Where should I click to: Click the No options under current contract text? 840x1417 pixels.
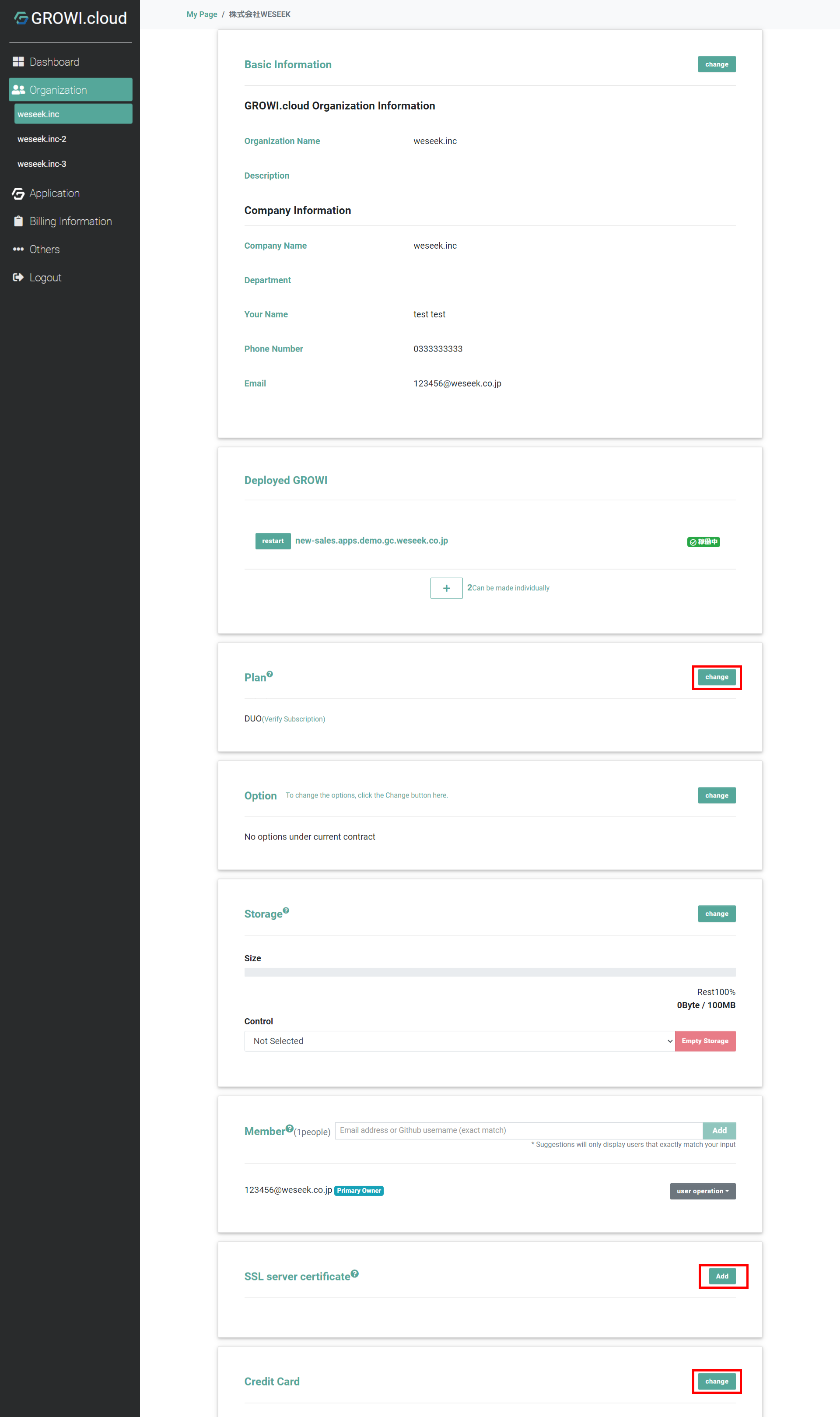tap(310, 837)
